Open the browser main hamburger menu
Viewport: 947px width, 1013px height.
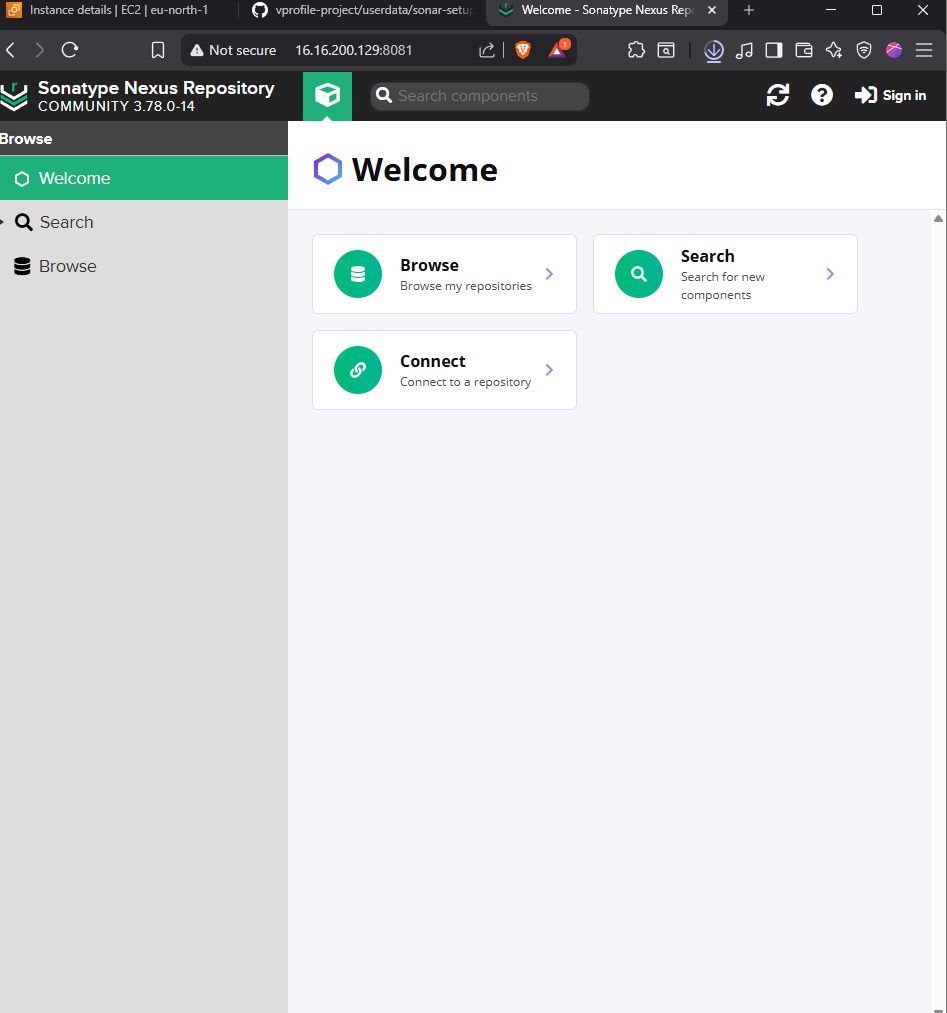click(924, 50)
